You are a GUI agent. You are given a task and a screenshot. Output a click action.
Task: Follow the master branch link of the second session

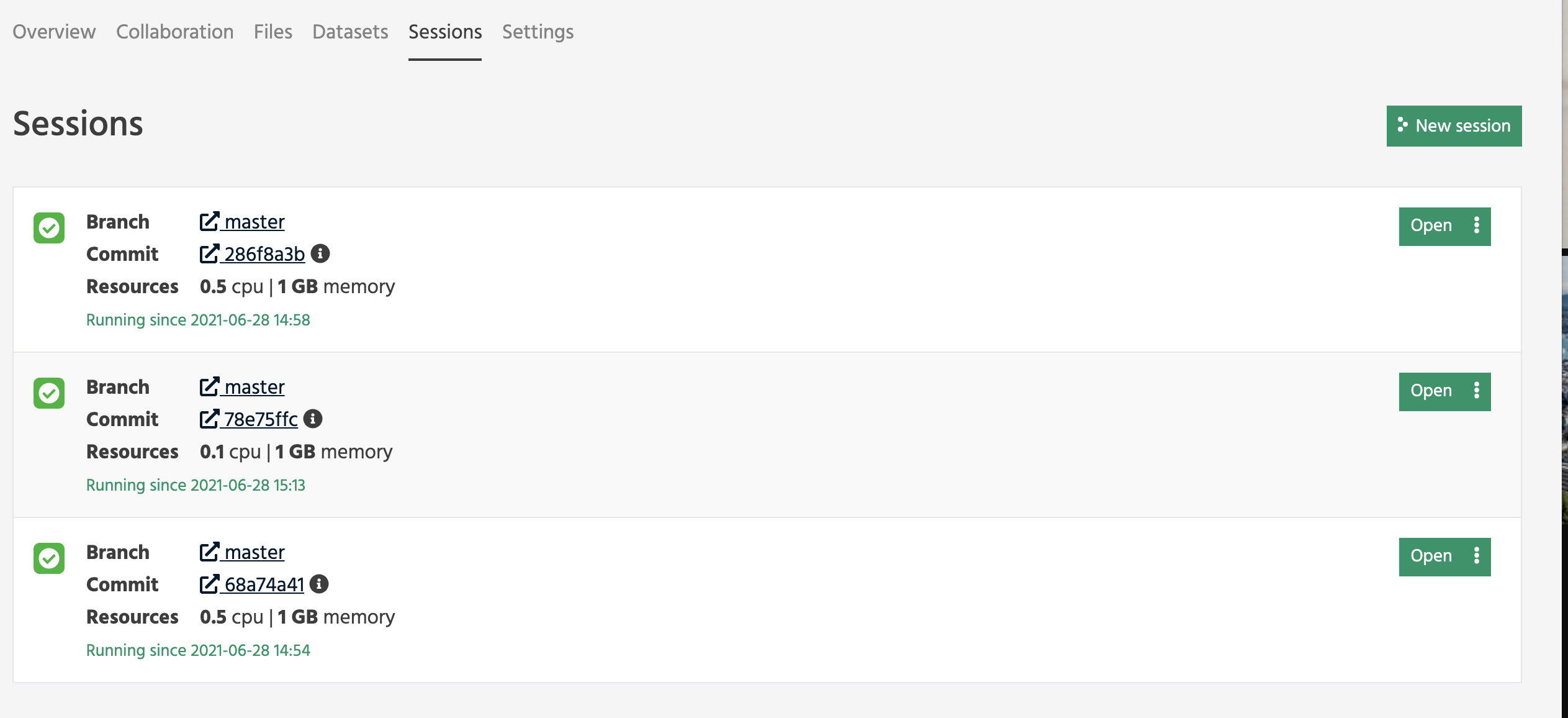tap(253, 386)
